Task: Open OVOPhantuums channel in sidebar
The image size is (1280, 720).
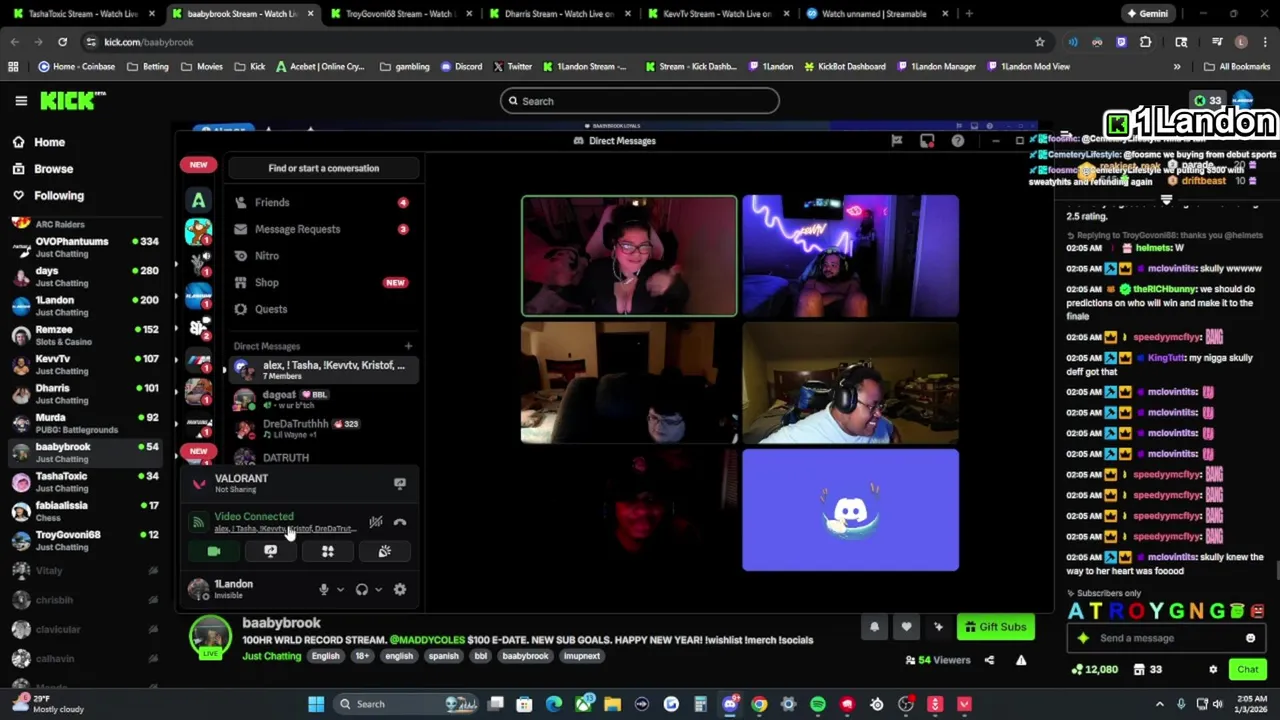Action: coord(85,247)
